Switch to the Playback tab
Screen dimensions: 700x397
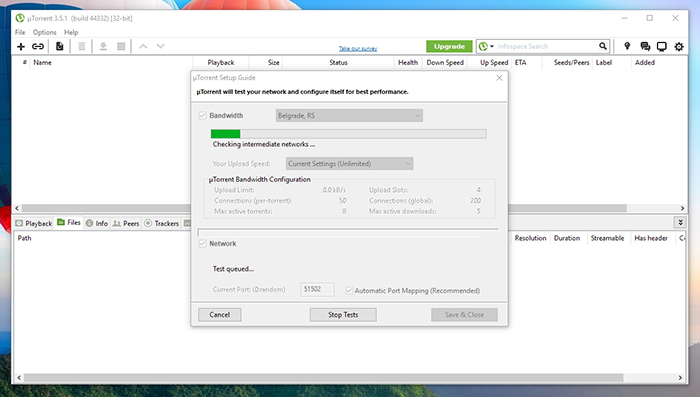coord(34,223)
